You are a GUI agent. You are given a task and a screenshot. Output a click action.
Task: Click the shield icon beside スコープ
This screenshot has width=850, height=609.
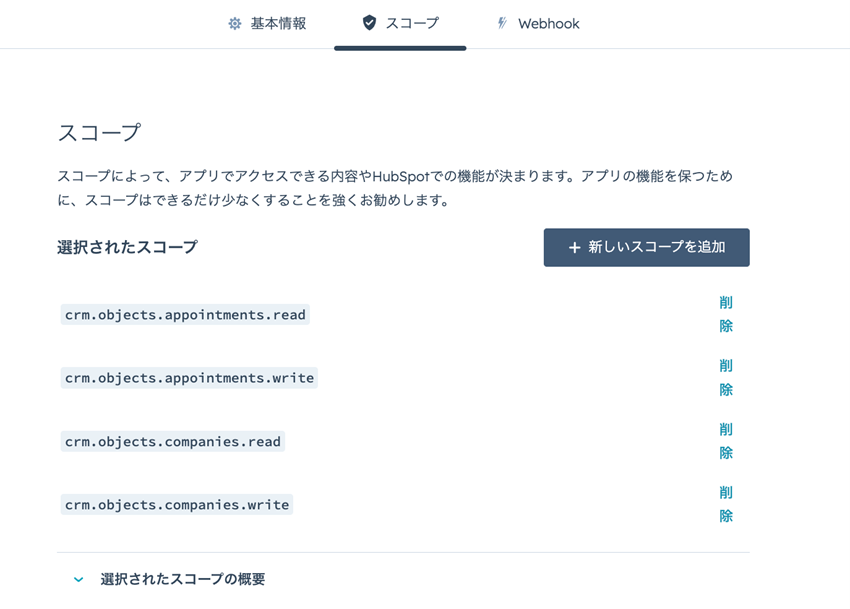click(369, 23)
